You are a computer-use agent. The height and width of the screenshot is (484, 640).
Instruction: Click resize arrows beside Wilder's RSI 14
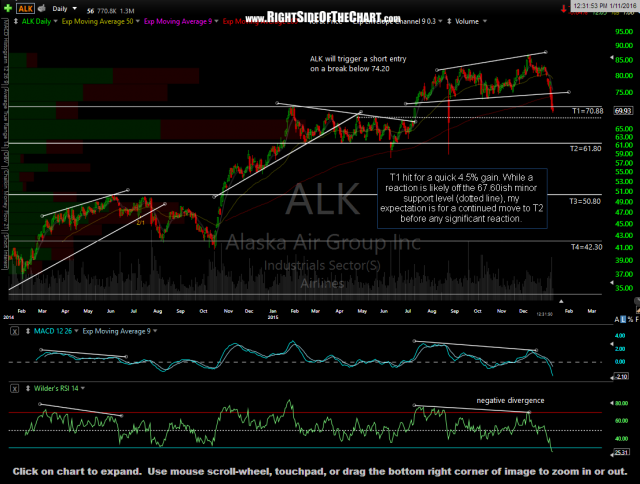point(28,389)
